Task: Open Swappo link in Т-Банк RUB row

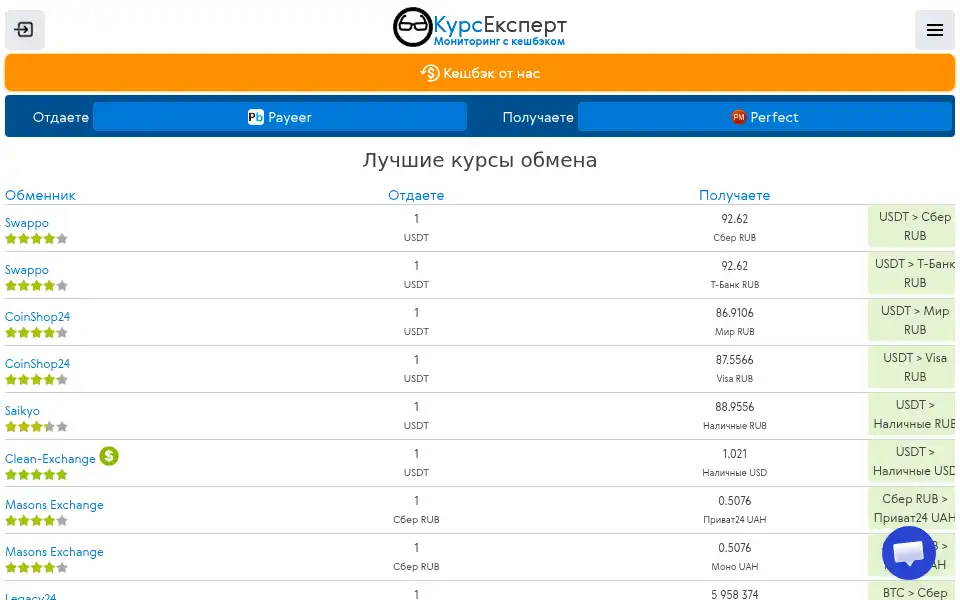Action: 27,270
